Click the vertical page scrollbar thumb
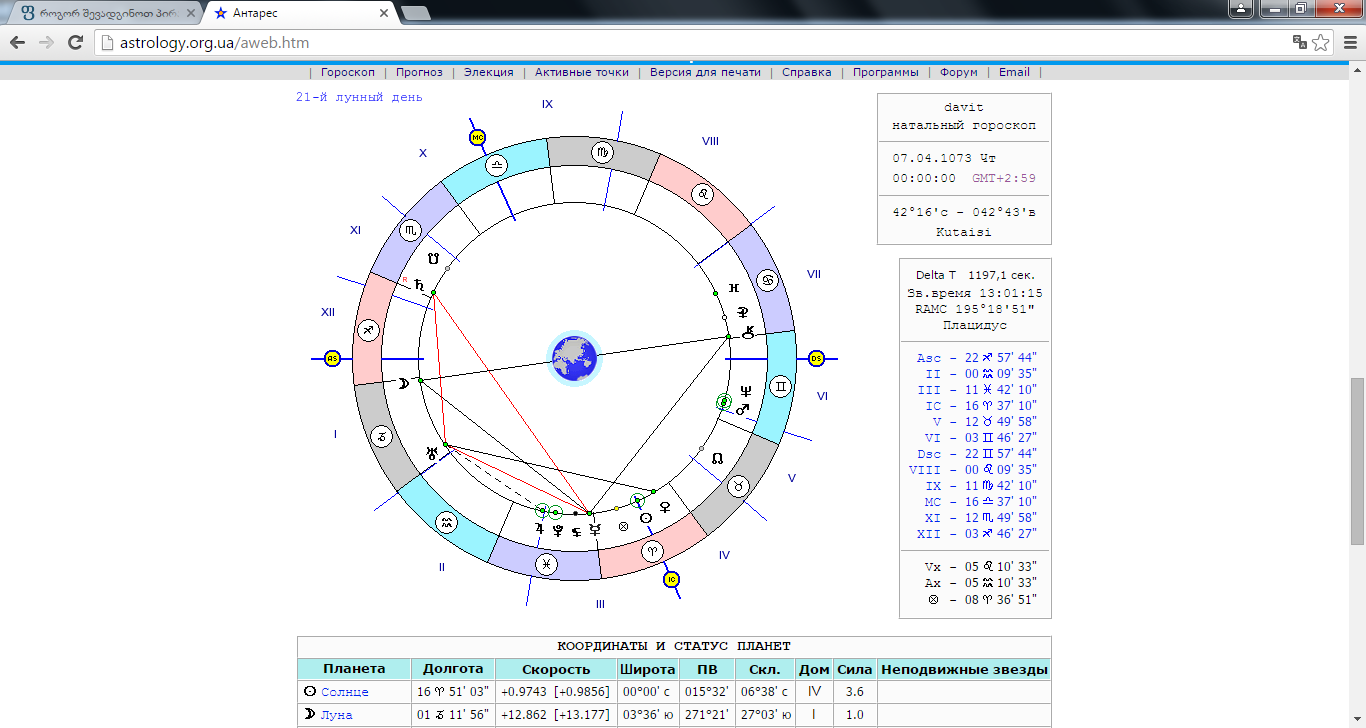Screen dimensions: 1366x728 tap(1357, 461)
